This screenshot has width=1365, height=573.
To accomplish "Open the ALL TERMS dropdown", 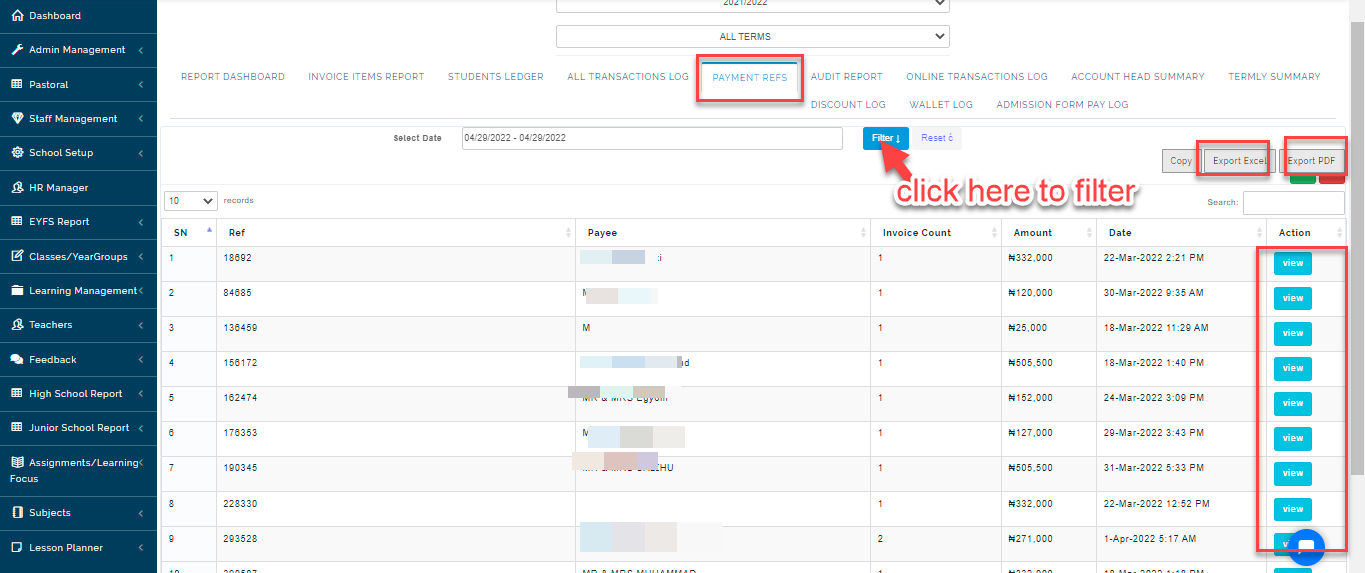I will [752, 36].
